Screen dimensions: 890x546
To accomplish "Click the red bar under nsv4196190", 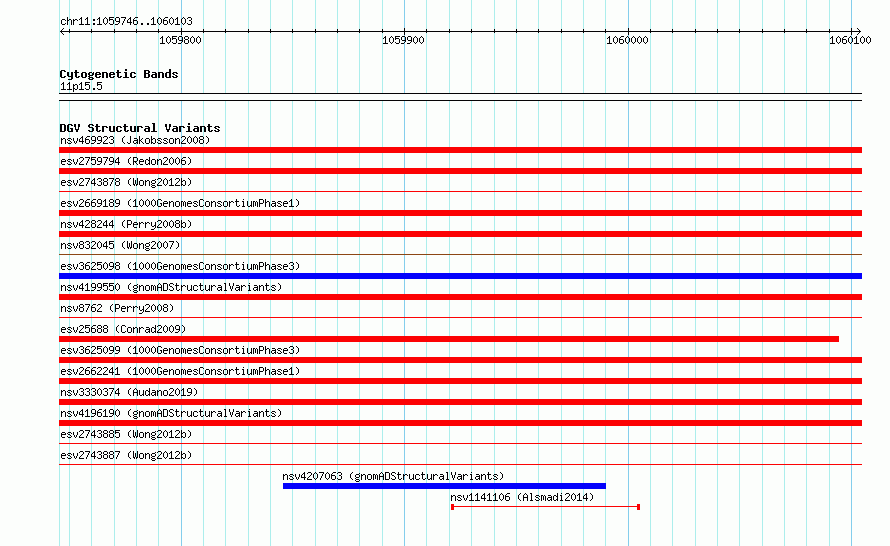I will (460, 423).
